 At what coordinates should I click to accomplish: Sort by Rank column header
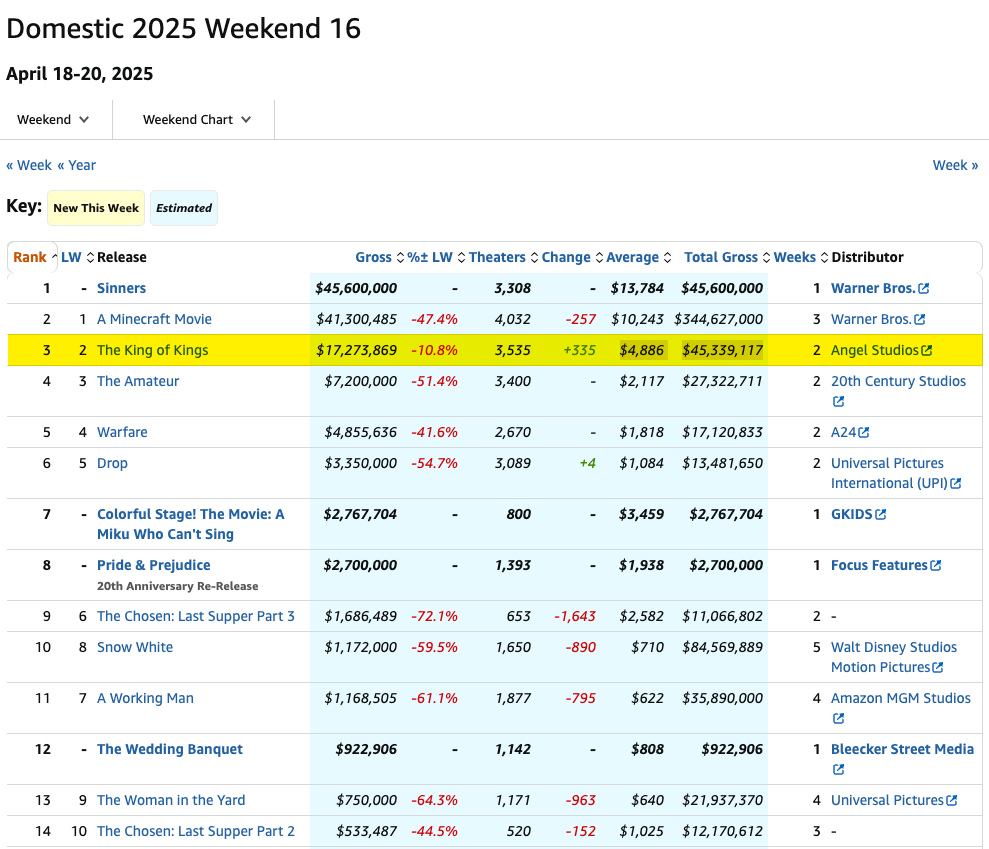click(30, 257)
